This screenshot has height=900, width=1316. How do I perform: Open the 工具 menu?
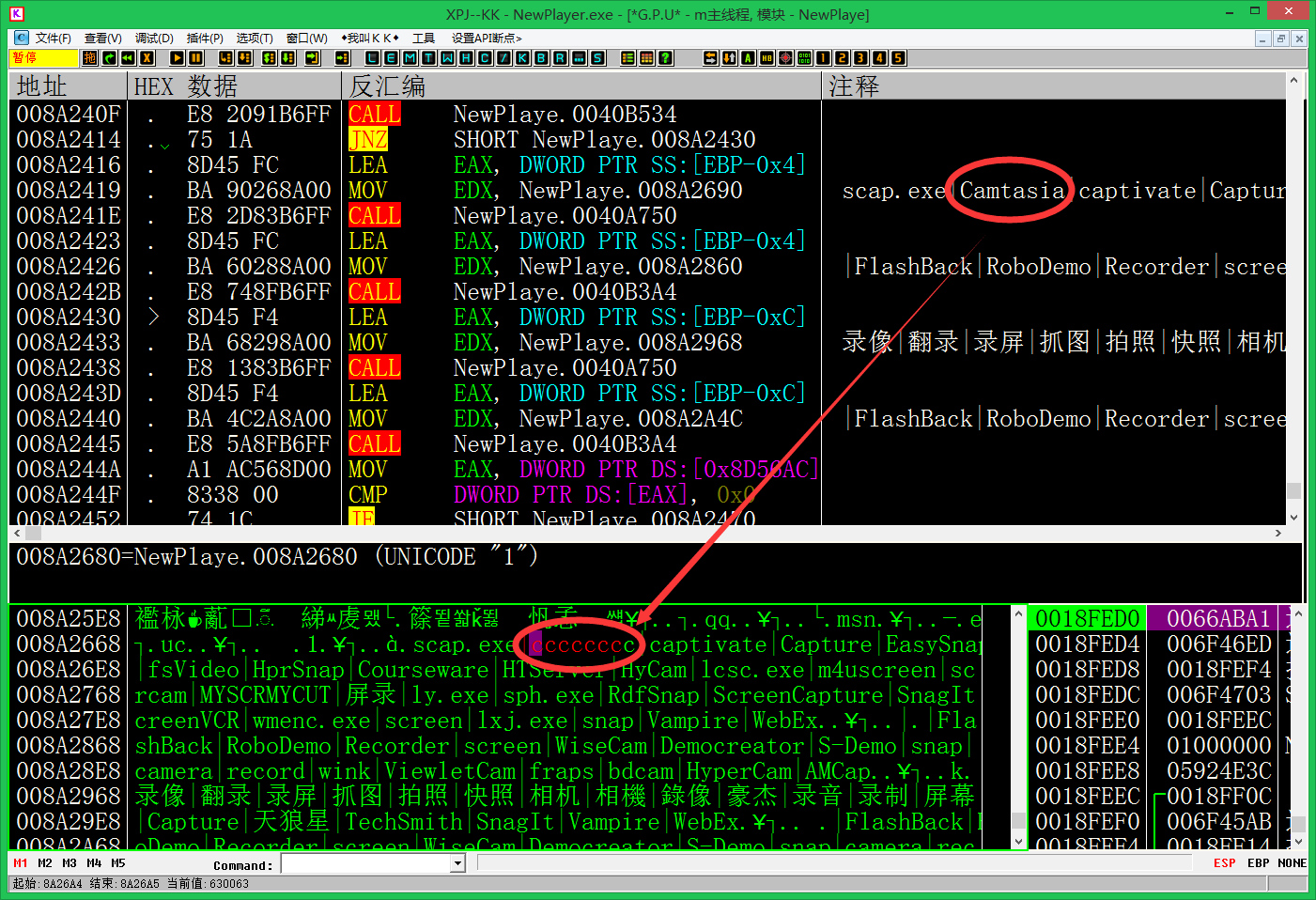pos(424,39)
